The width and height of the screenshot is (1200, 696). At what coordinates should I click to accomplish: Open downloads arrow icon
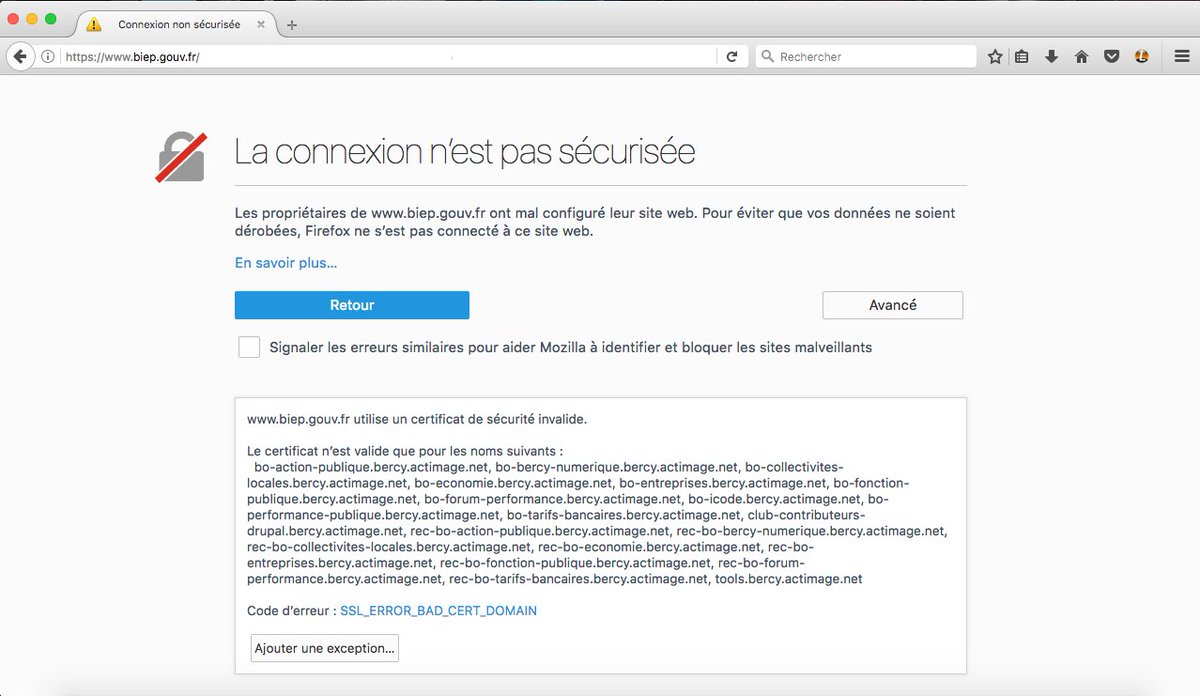click(x=1051, y=57)
